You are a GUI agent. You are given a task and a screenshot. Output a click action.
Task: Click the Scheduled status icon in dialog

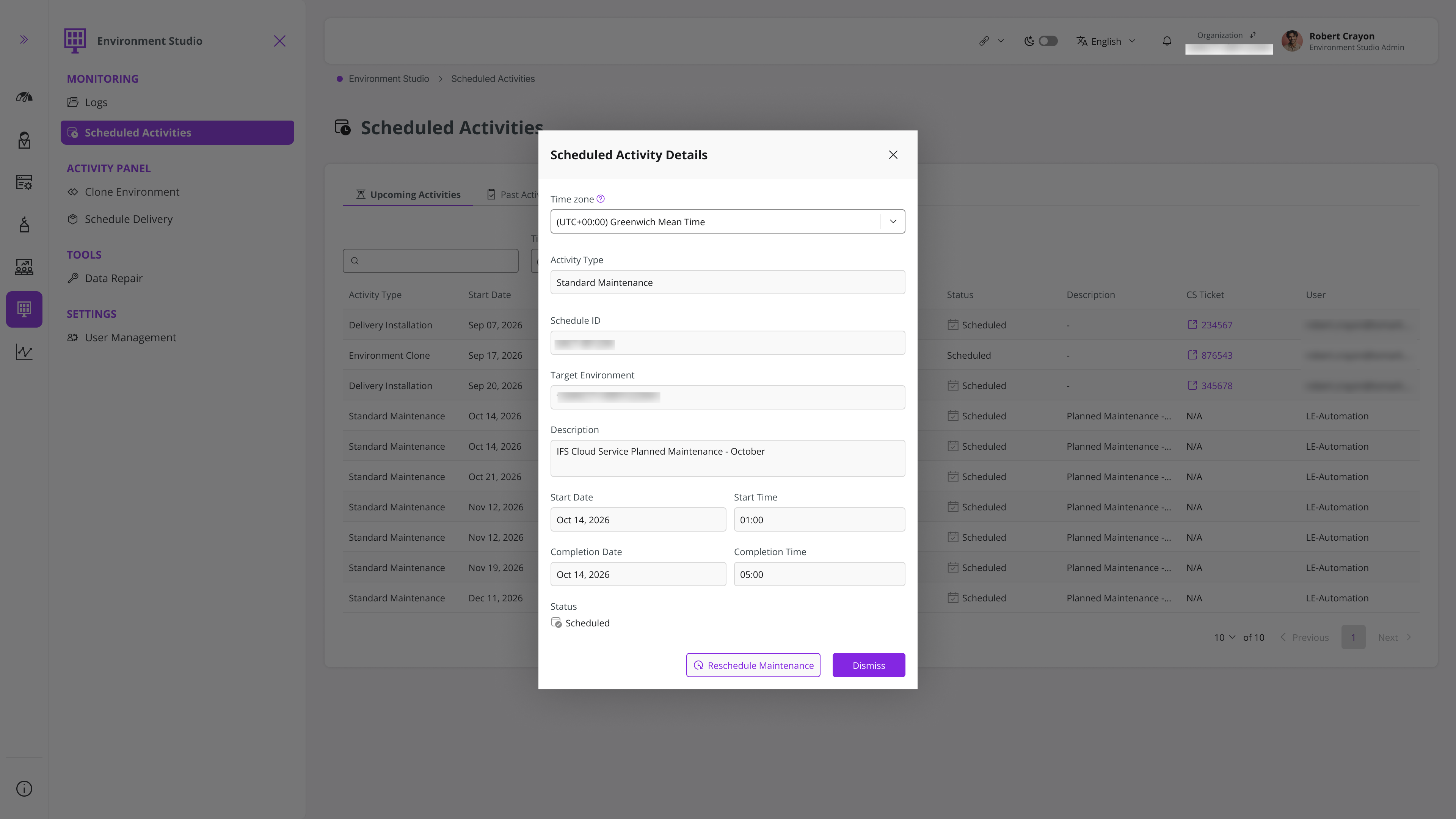(x=556, y=623)
